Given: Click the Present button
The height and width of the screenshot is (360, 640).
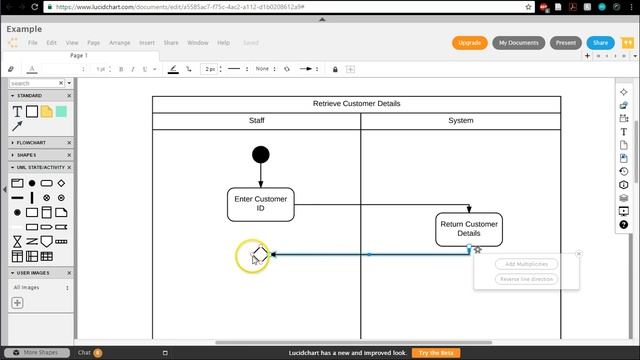Looking at the screenshot, I should 566,42.
